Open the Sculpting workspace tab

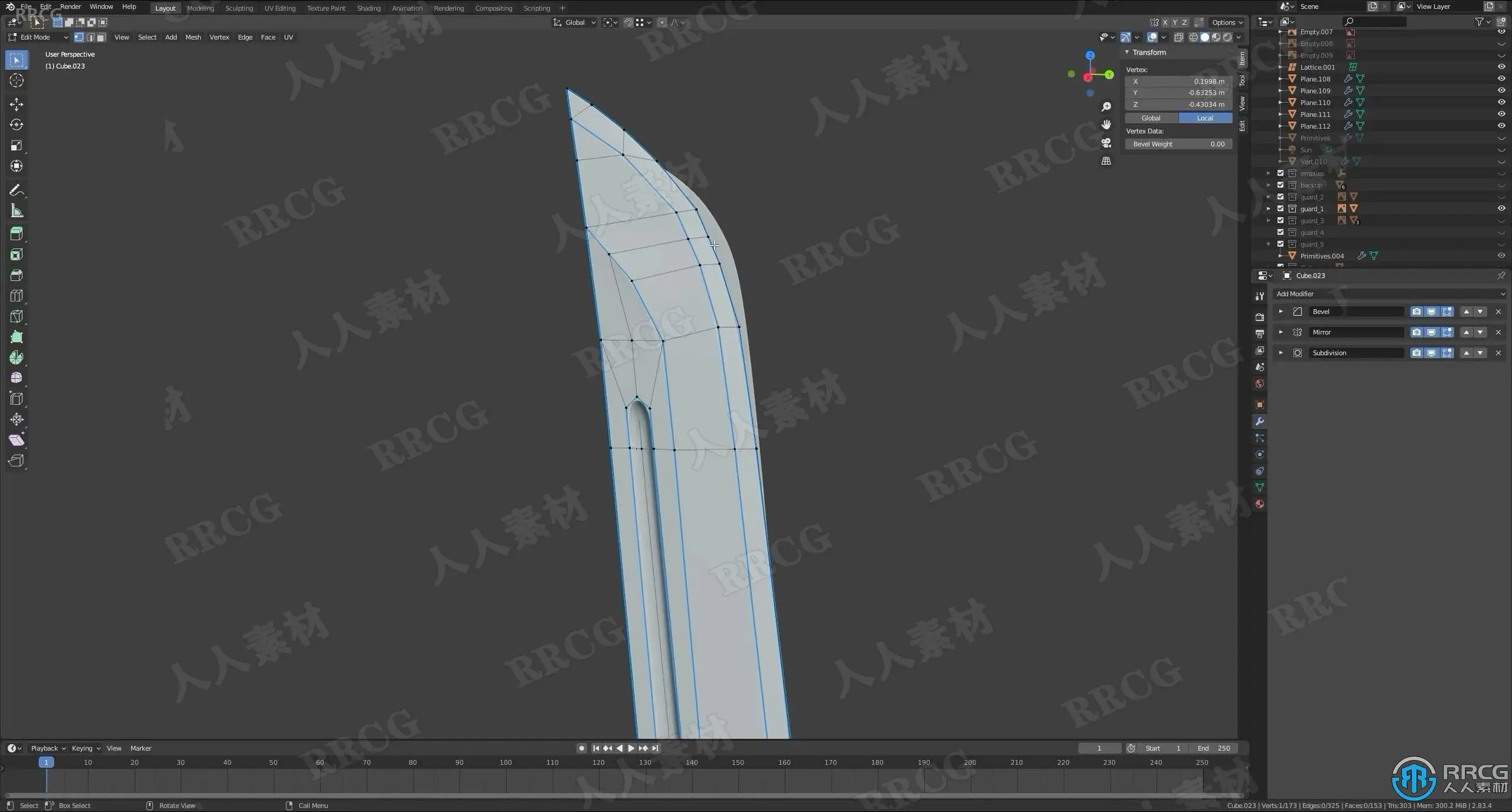239,8
